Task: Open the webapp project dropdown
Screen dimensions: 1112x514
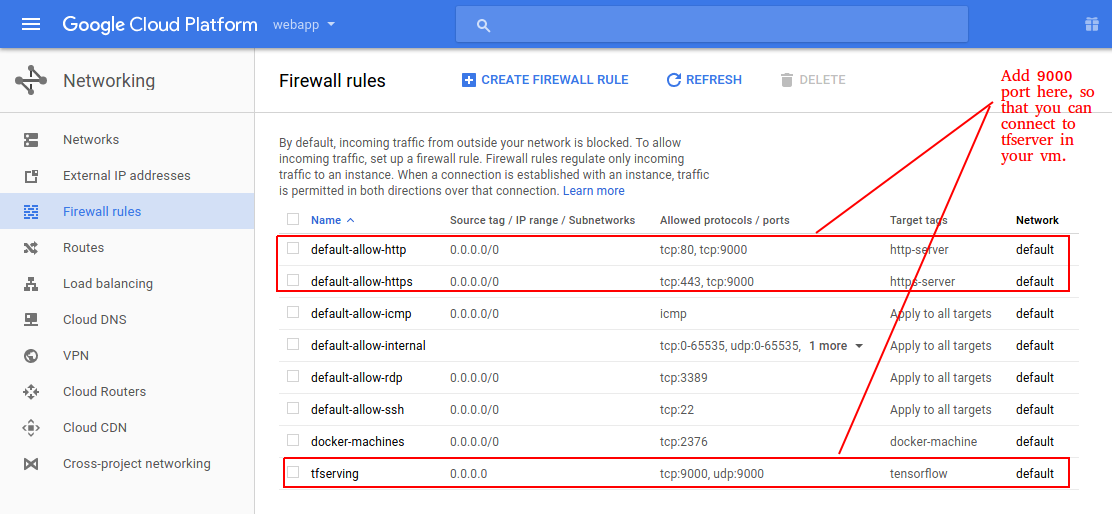Action: (x=304, y=25)
